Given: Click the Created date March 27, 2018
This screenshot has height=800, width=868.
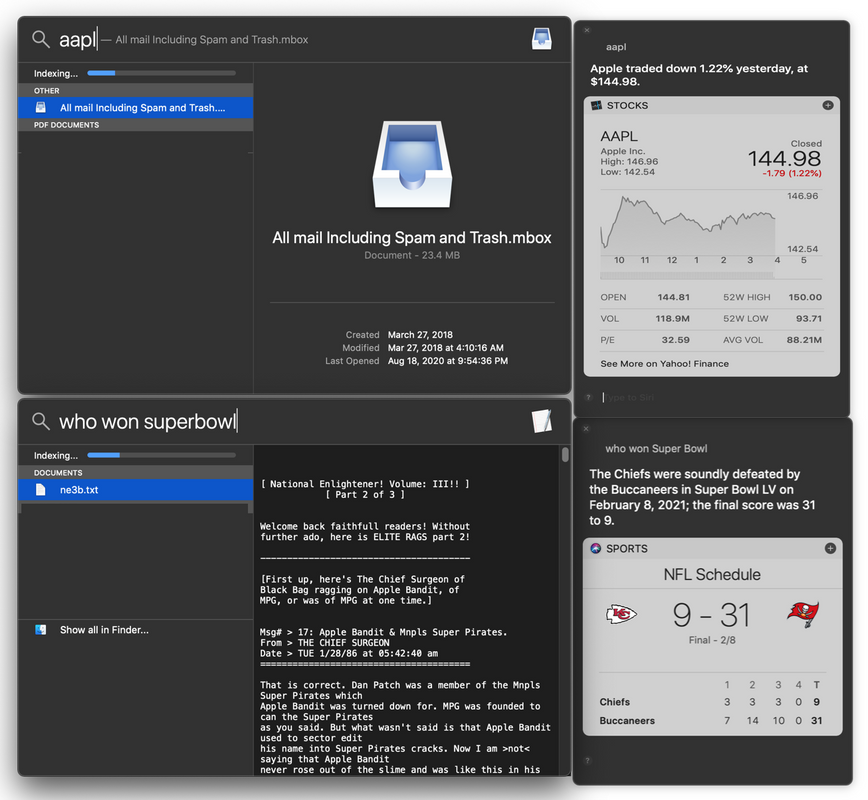Looking at the screenshot, I should tap(420, 334).
